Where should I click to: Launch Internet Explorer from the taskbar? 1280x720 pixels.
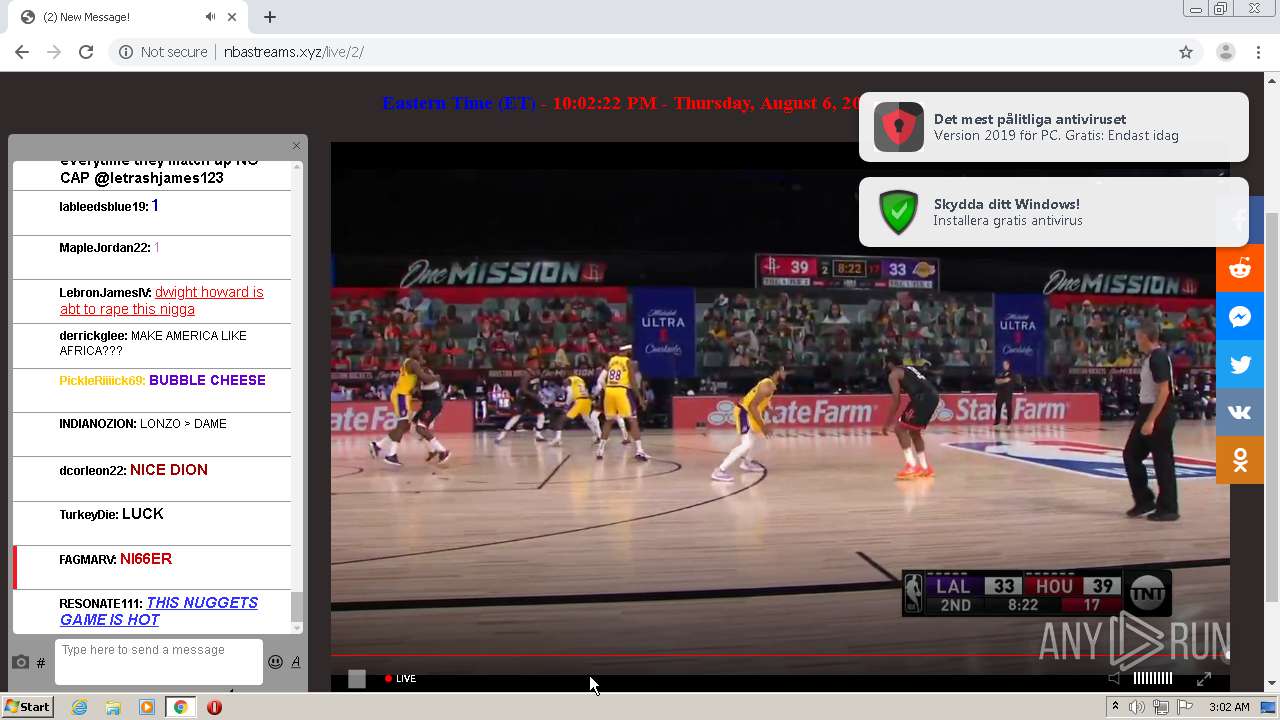[79, 707]
